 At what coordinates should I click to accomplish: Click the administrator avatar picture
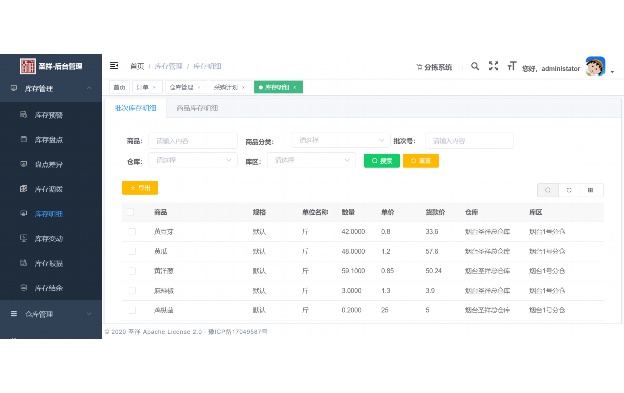[595, 66]
